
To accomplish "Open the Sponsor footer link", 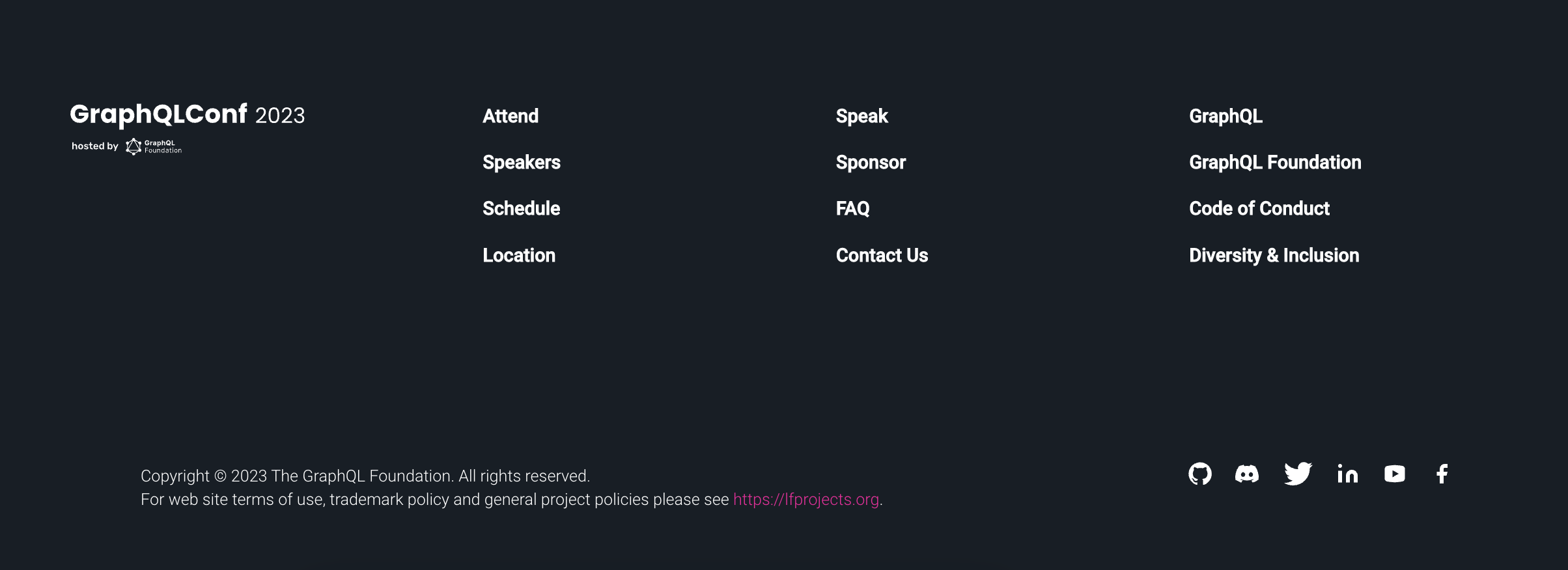I will coord(871,162).
